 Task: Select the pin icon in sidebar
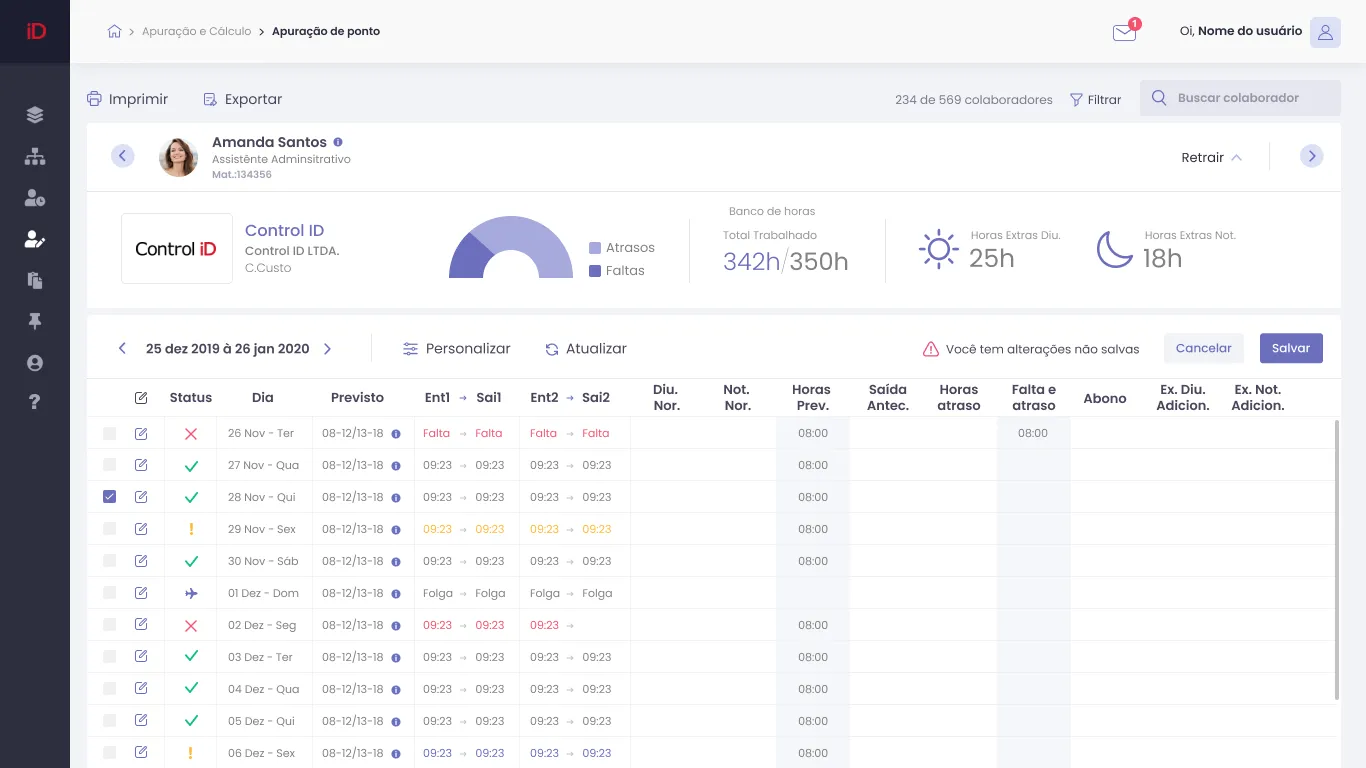pos(35,321)
